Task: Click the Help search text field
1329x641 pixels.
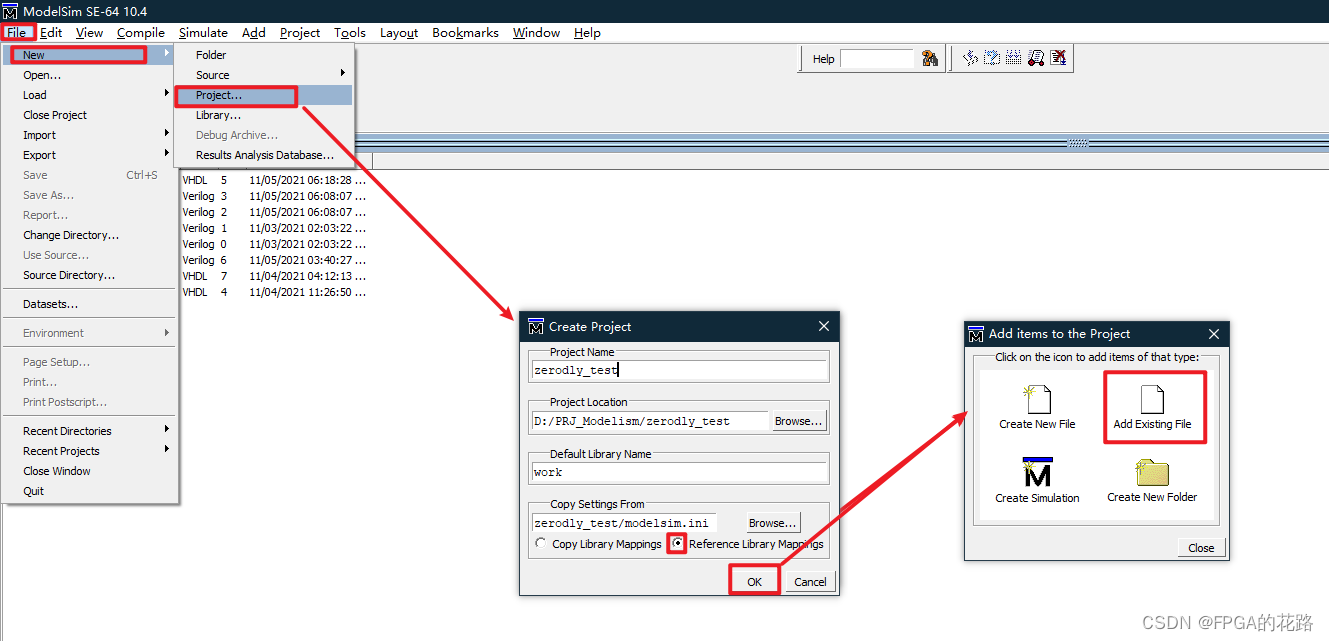Action: coord(877,59)
